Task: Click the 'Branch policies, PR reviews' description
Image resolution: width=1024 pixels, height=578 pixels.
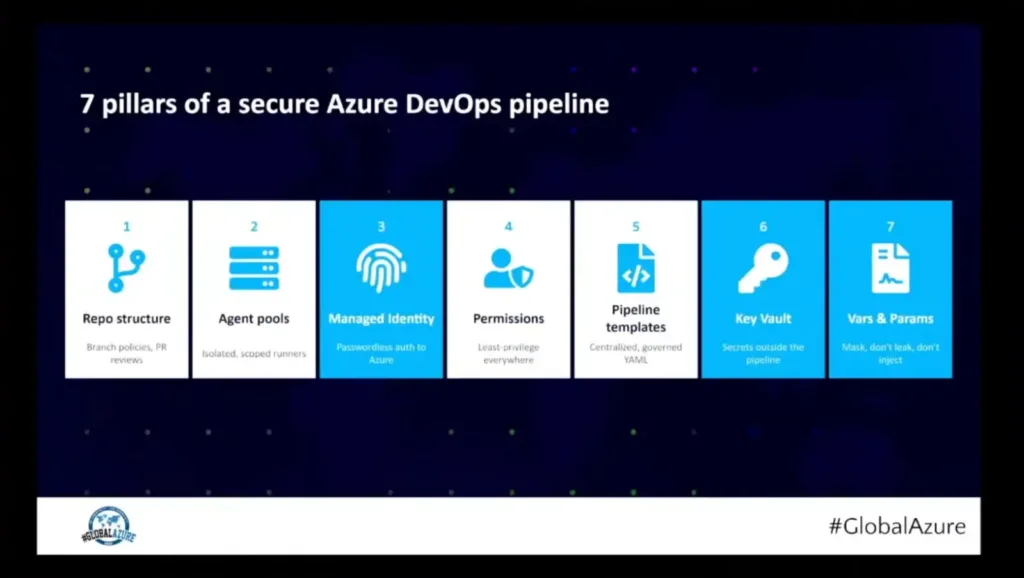Action: [126, 353]
